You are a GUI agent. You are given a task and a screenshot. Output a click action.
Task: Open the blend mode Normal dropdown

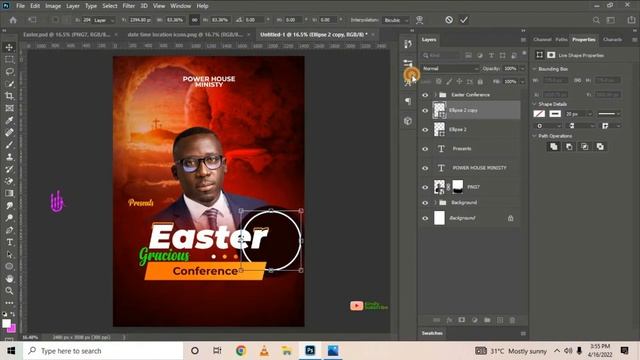tap(450, 69)
